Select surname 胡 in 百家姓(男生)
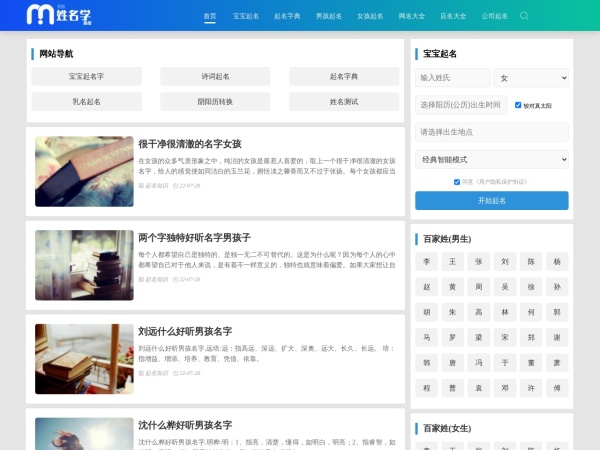The width and height of the screenshot is (600, 450). coord(427,312)
